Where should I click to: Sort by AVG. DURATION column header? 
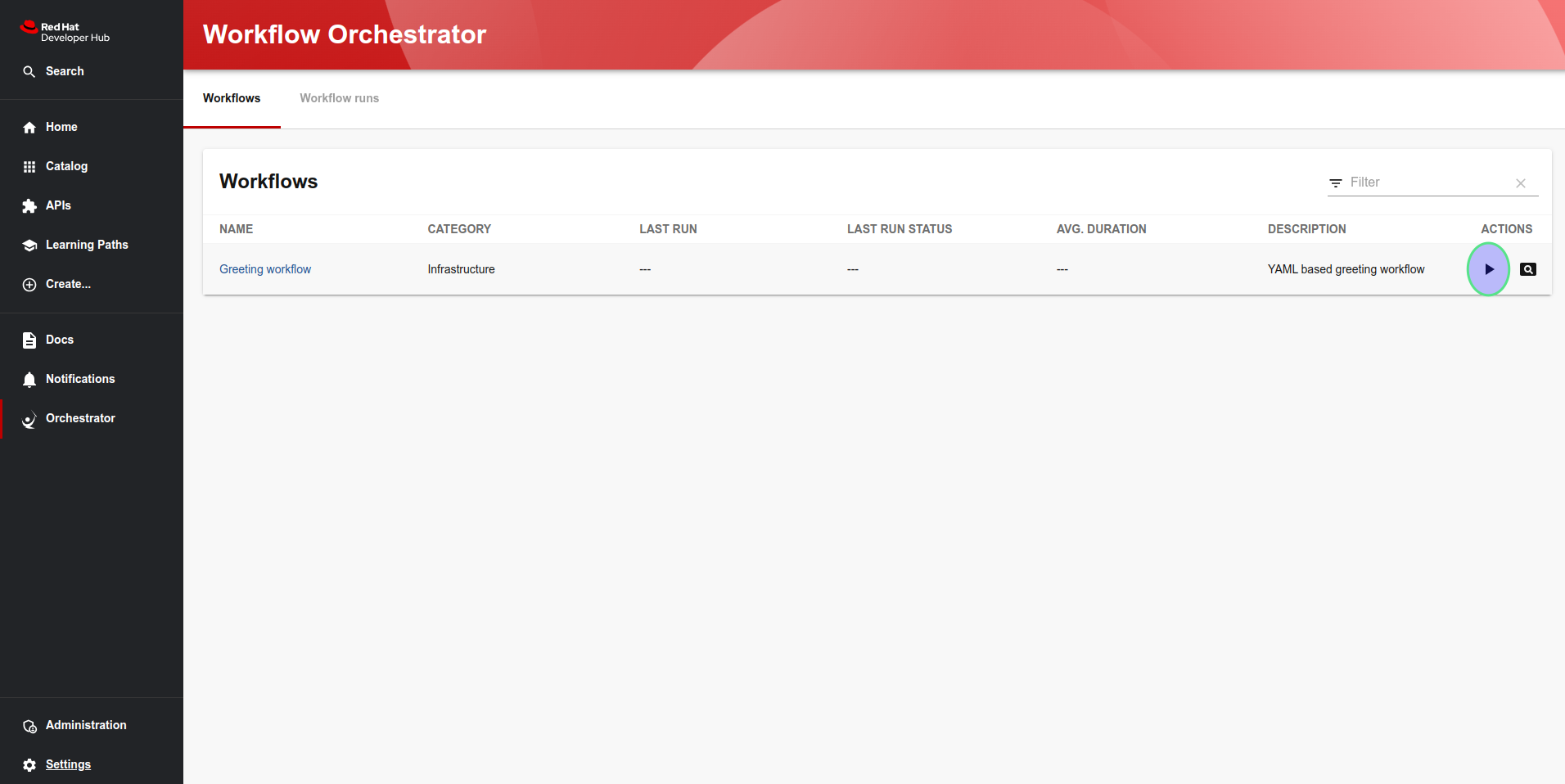click(1101, 229)
